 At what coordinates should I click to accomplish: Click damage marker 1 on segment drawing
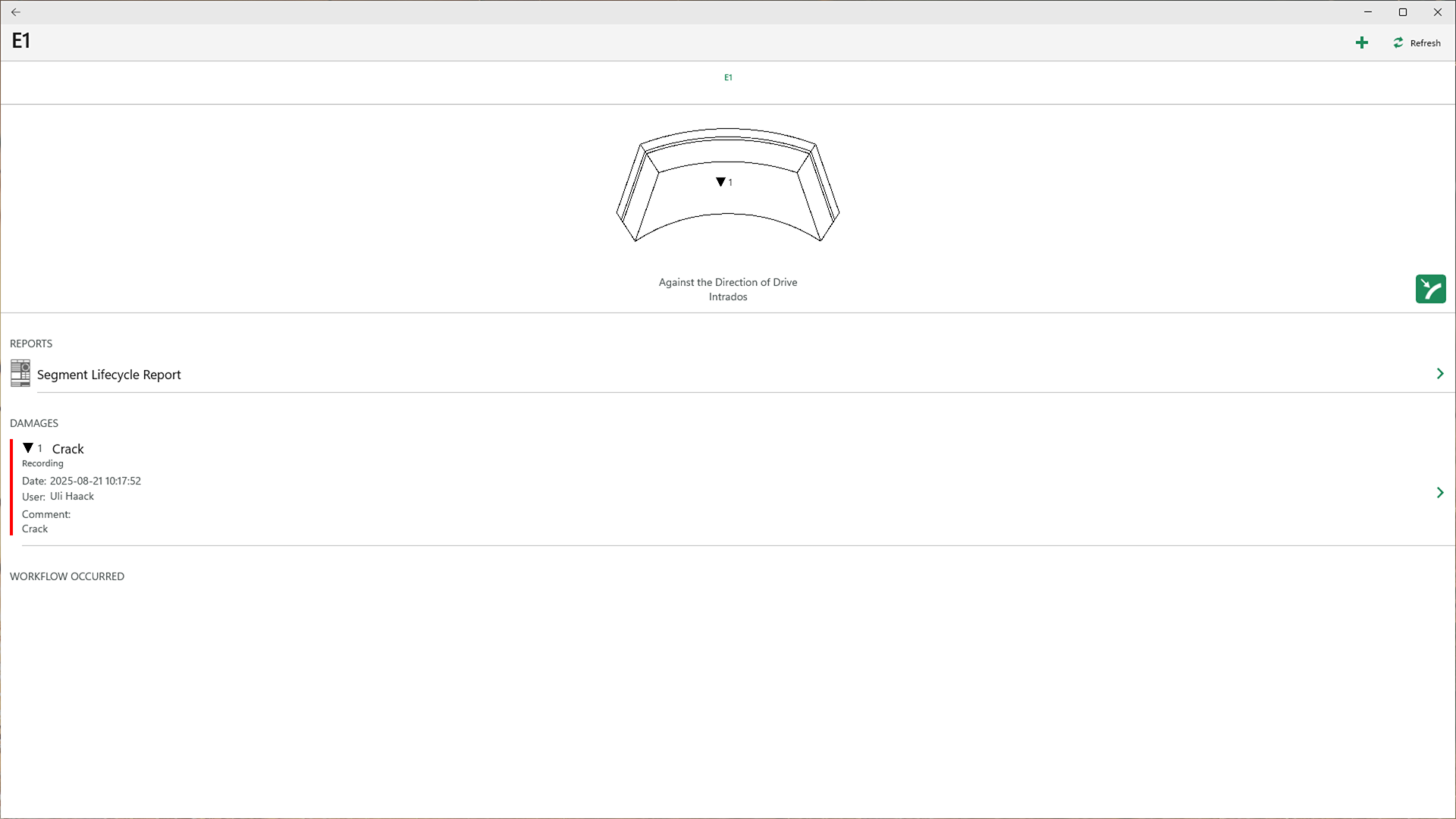(x=724, y=182)
